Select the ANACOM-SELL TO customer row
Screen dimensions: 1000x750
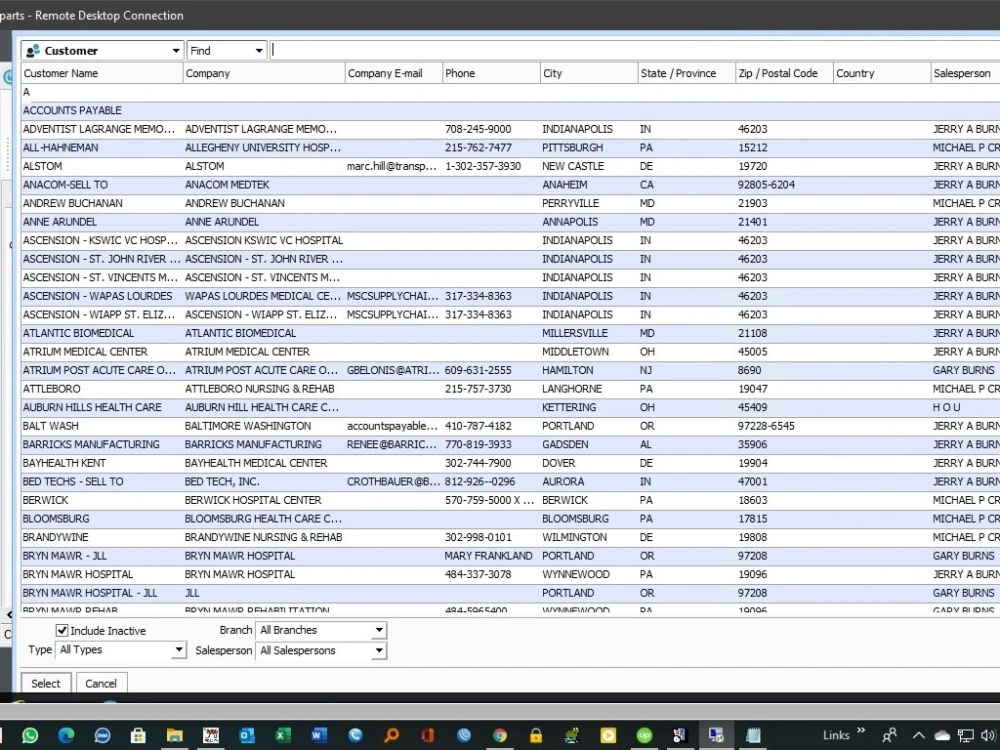click(x=510, y=184)
